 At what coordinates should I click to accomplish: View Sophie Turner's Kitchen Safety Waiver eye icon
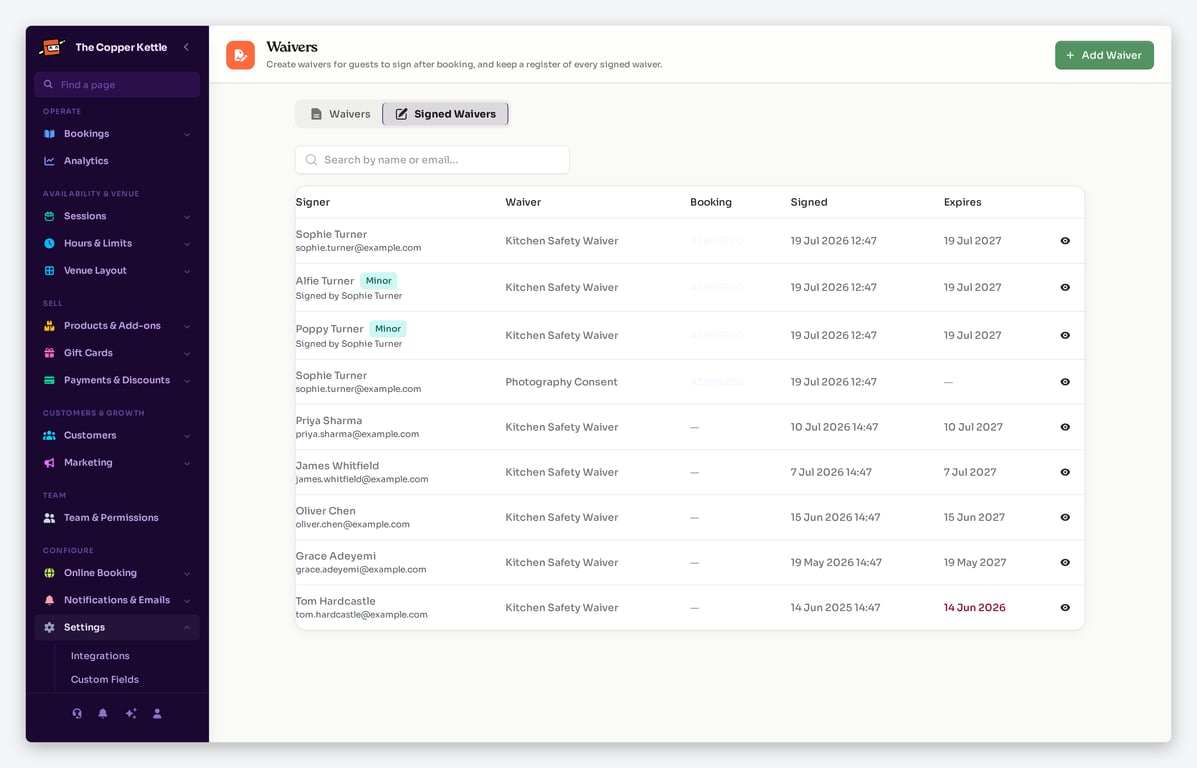pos(1065,240)
